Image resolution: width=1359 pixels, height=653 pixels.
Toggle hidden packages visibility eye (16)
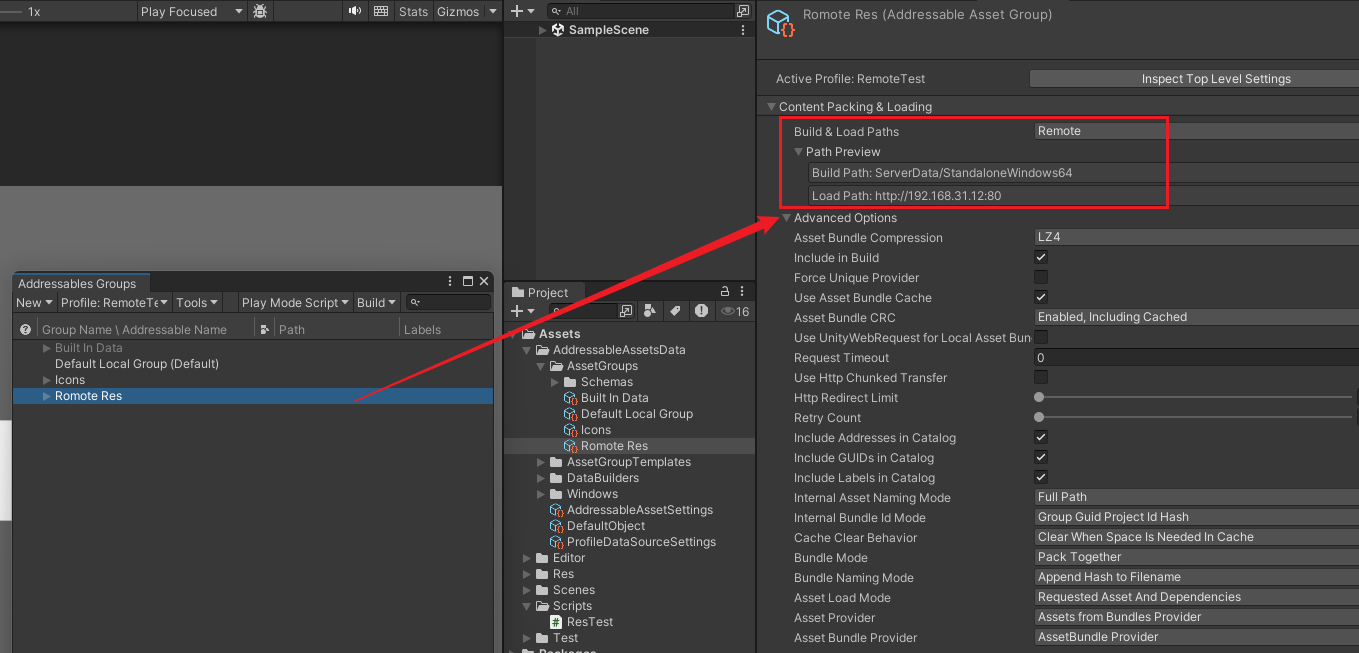tap(735, 312)
